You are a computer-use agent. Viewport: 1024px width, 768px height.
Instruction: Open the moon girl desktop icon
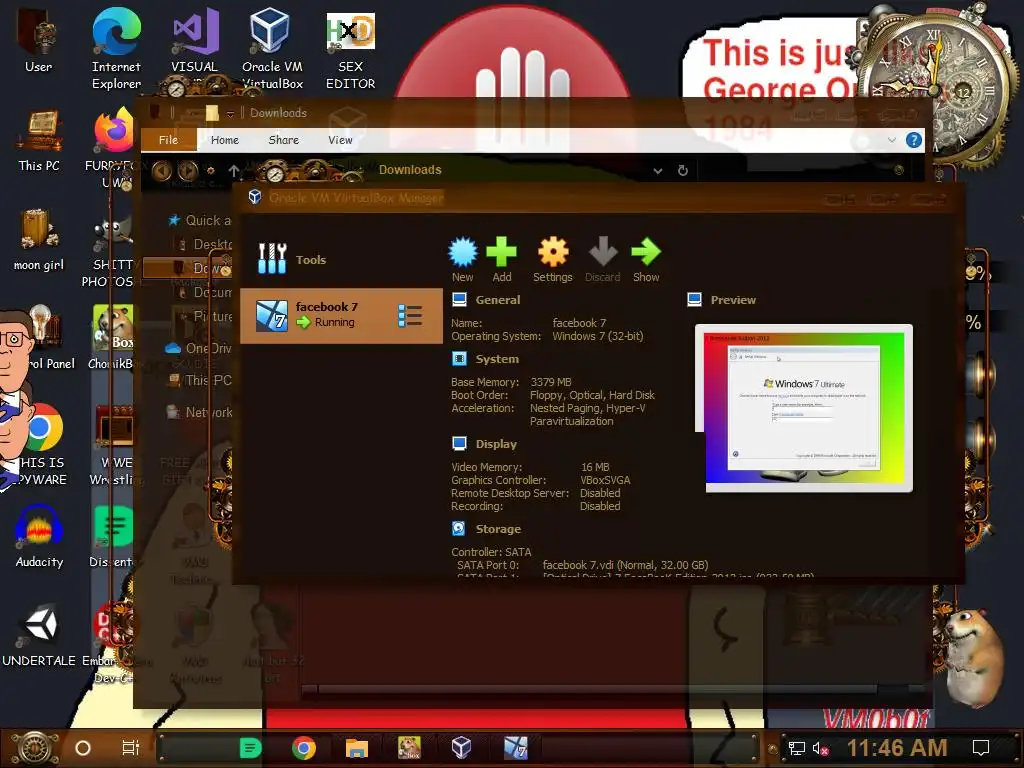click(39, 240)
